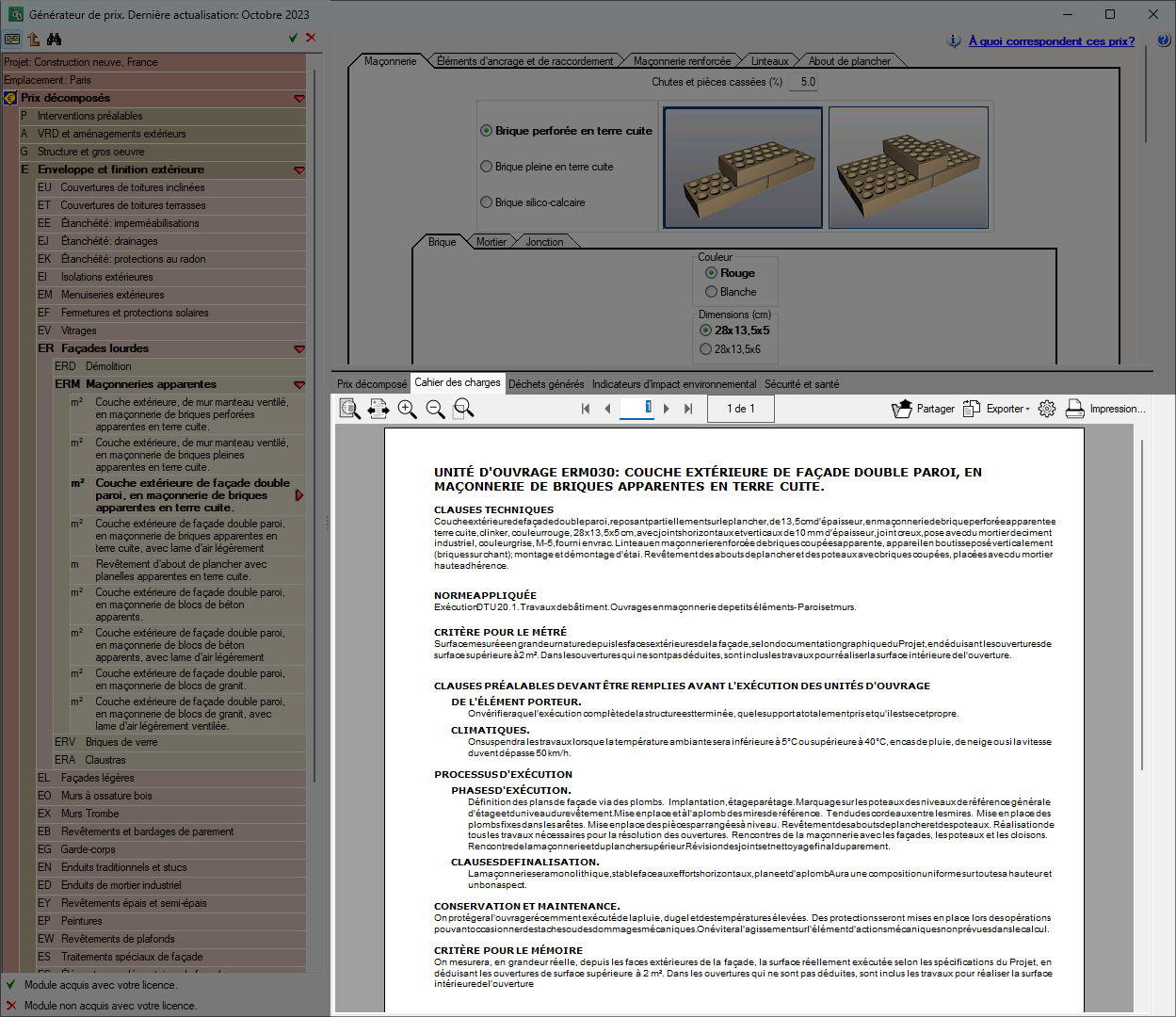
Task: Collapse the Maçonneries apparentes arrow
Action: (x=299, y=385)
